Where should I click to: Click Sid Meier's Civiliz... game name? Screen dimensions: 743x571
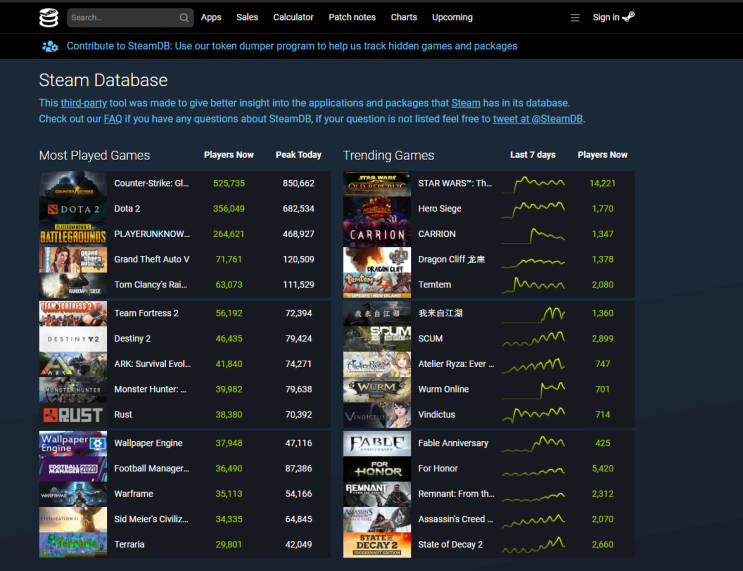[x=151, y=519]
